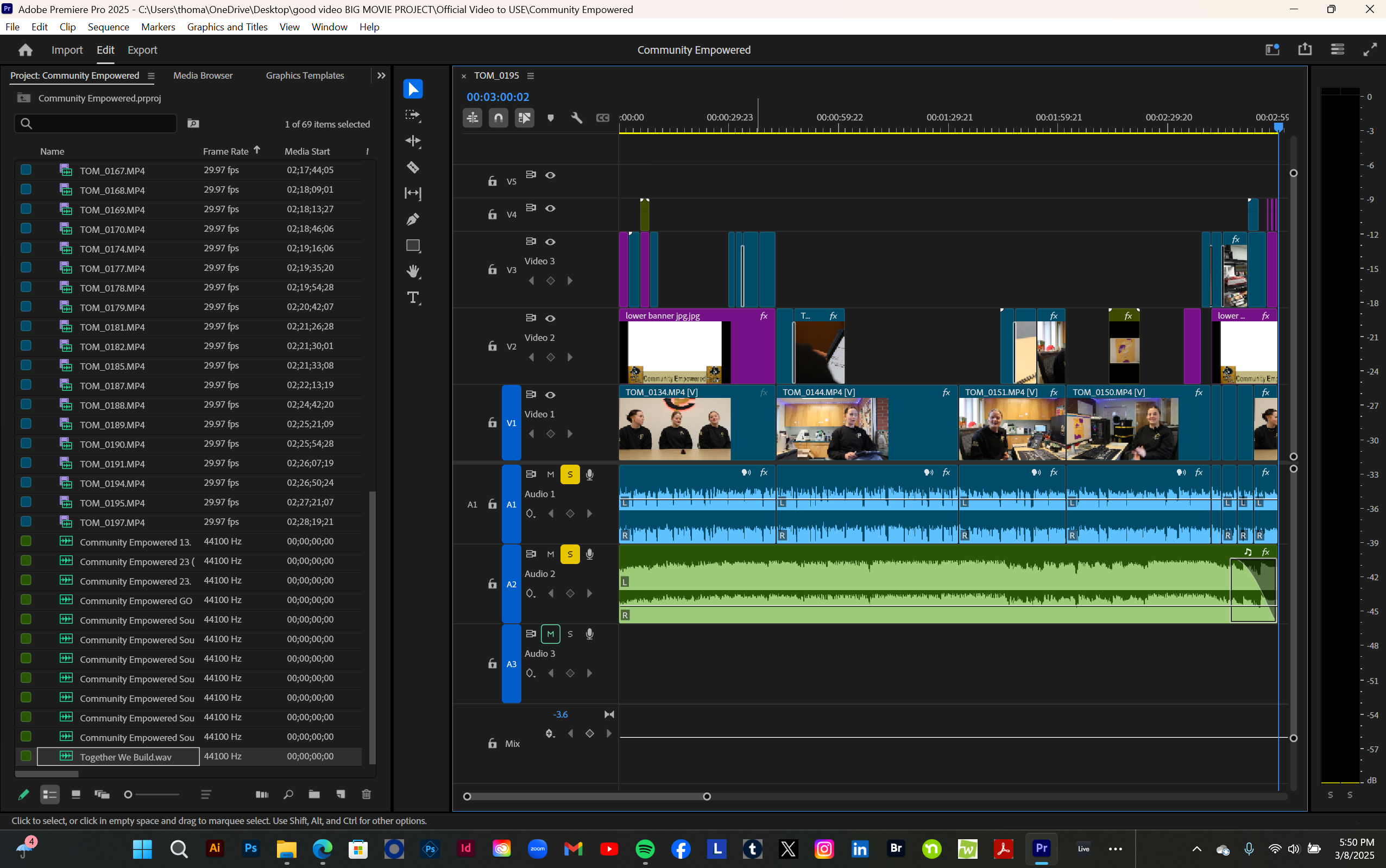
Task: Open Project panel hamburger menu
Action: [x=151, y=76]
